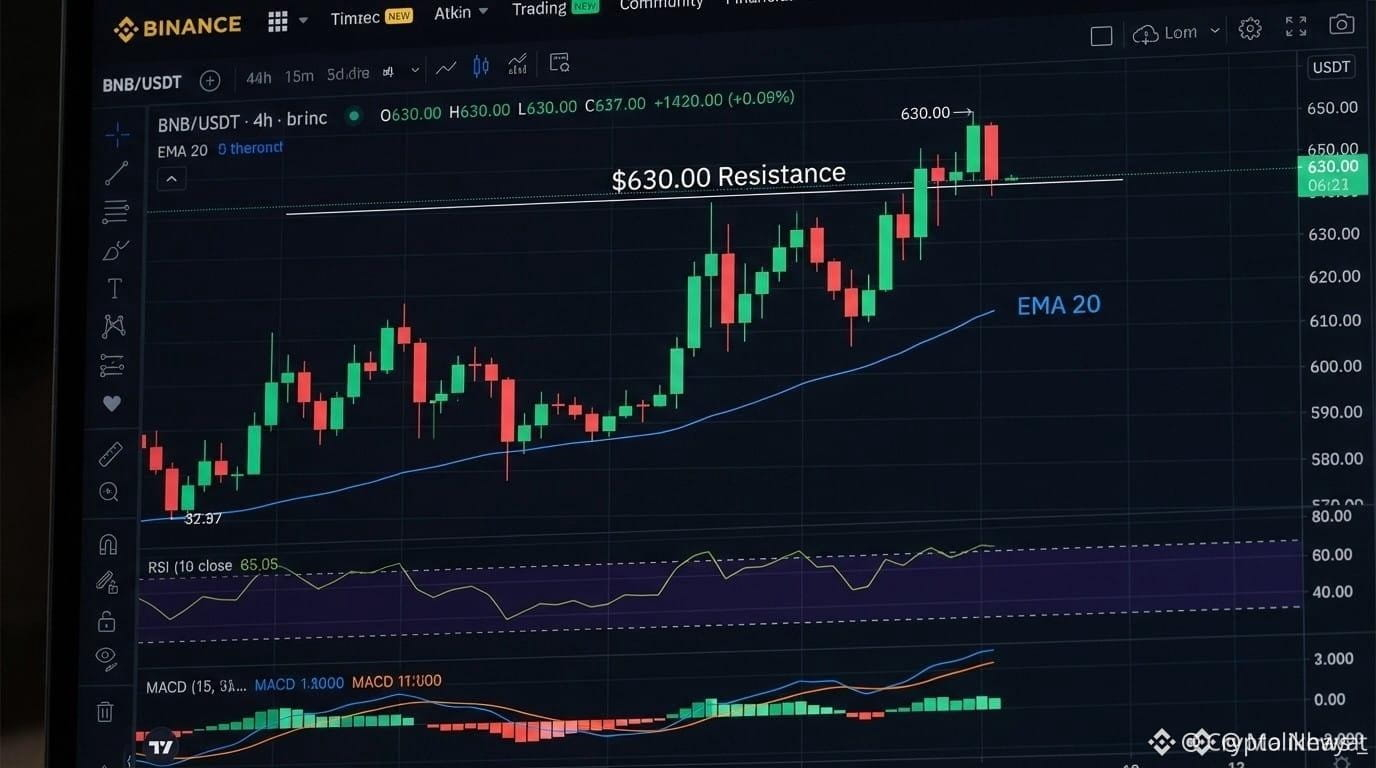Collapse the indicator legend with chevron

coord(171,179)
